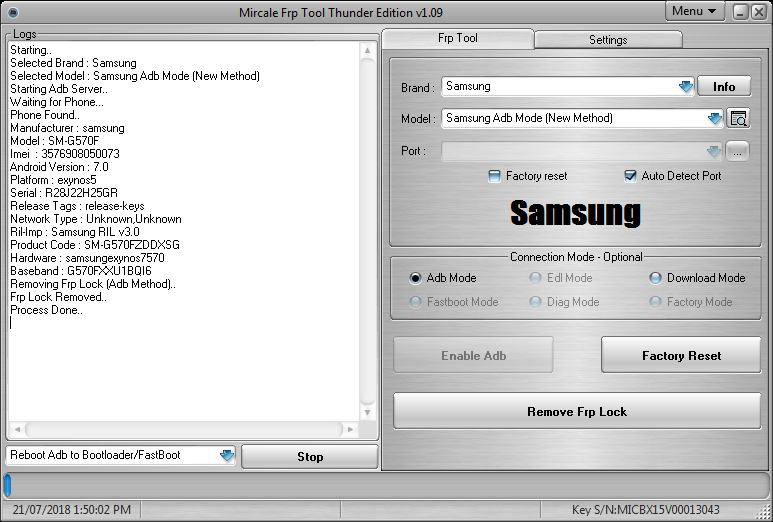Click log line 'Platform : exynos5'

pos(53,180)
